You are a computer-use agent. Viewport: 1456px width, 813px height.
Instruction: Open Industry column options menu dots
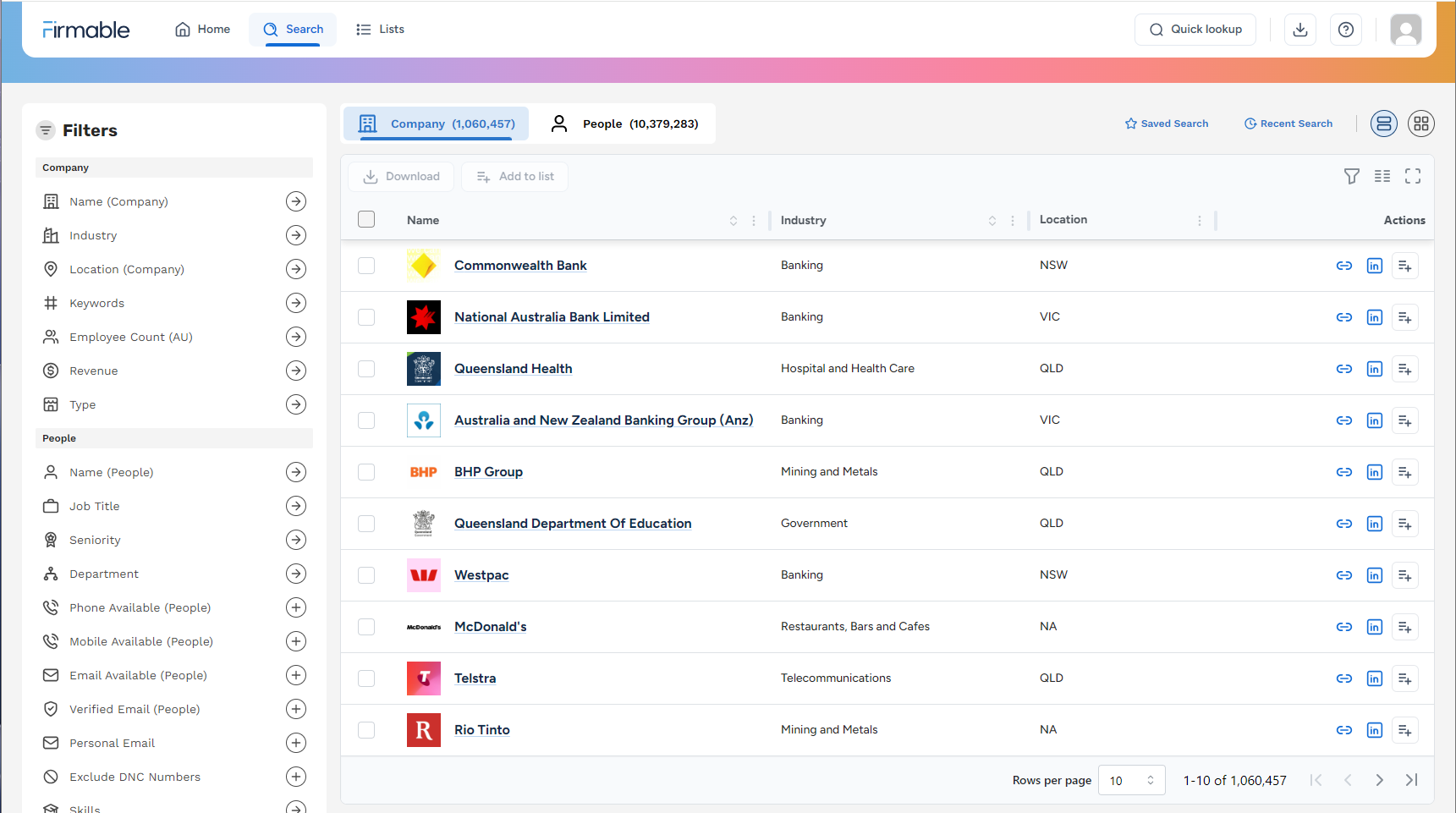[x=1013, y=221]
